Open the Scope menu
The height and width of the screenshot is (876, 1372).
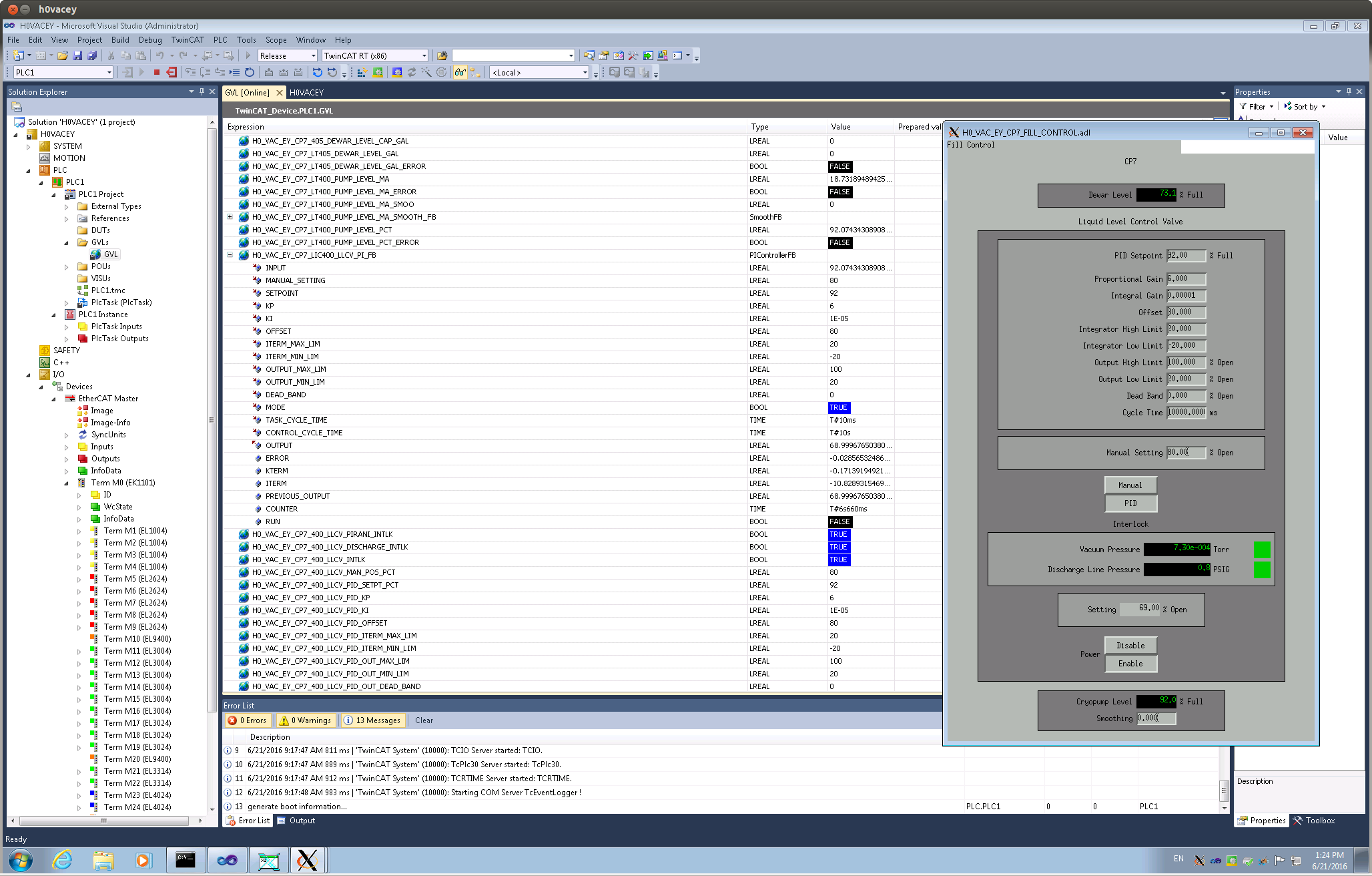click(276, 40)
